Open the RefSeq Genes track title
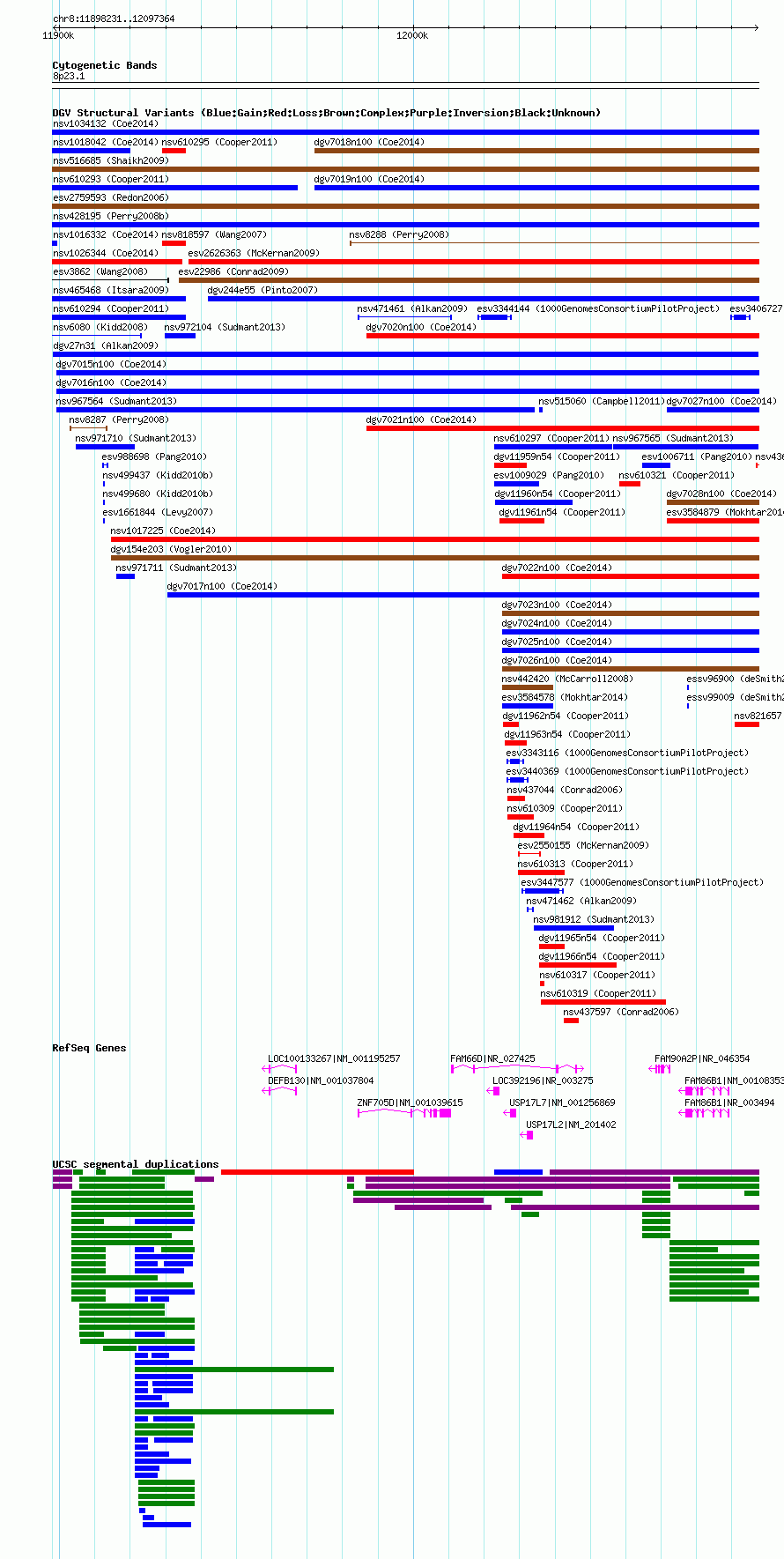 tap(89, 1048)
